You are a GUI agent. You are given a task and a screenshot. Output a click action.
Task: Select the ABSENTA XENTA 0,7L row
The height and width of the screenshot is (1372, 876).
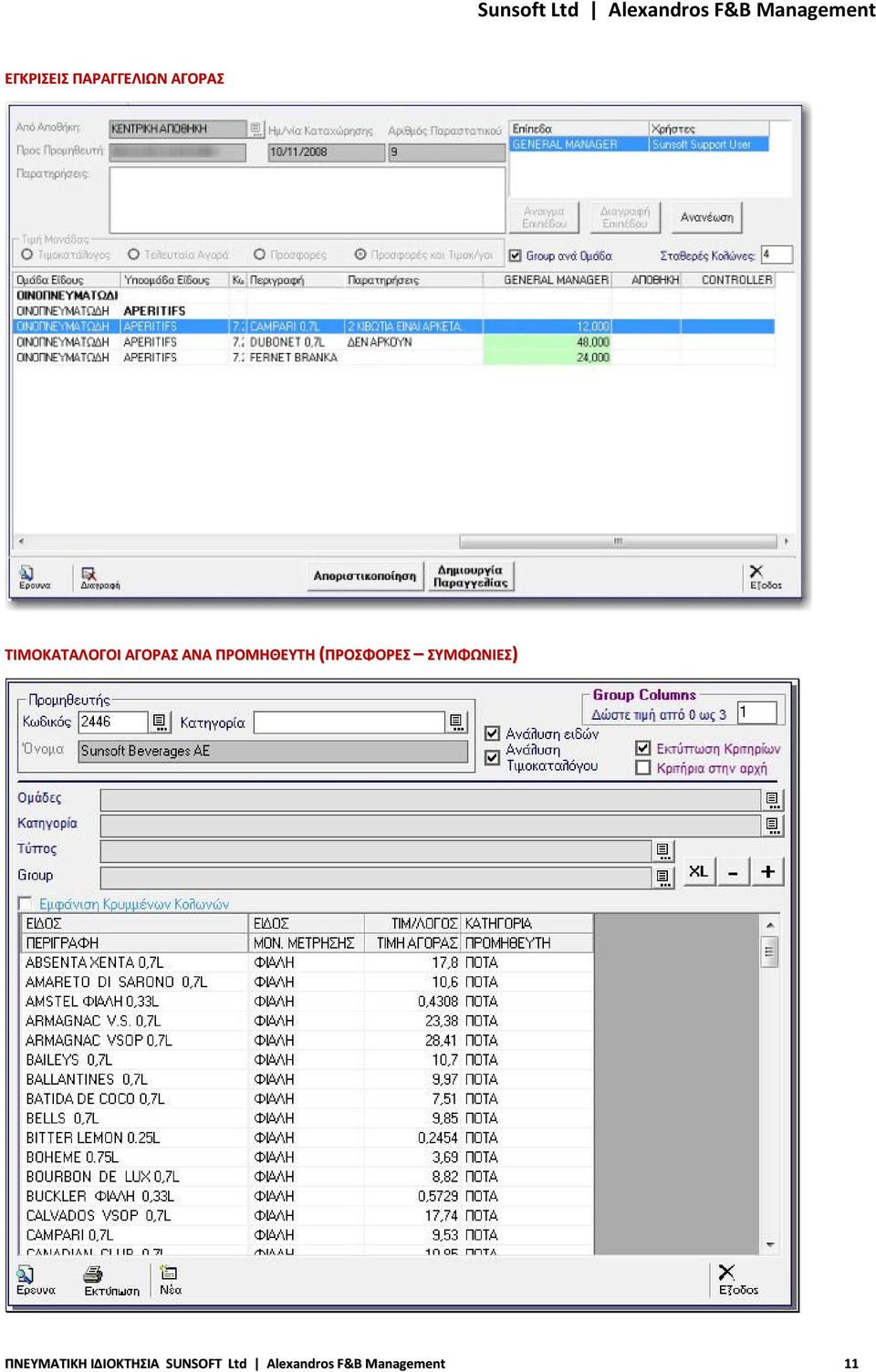coord(308,962)
